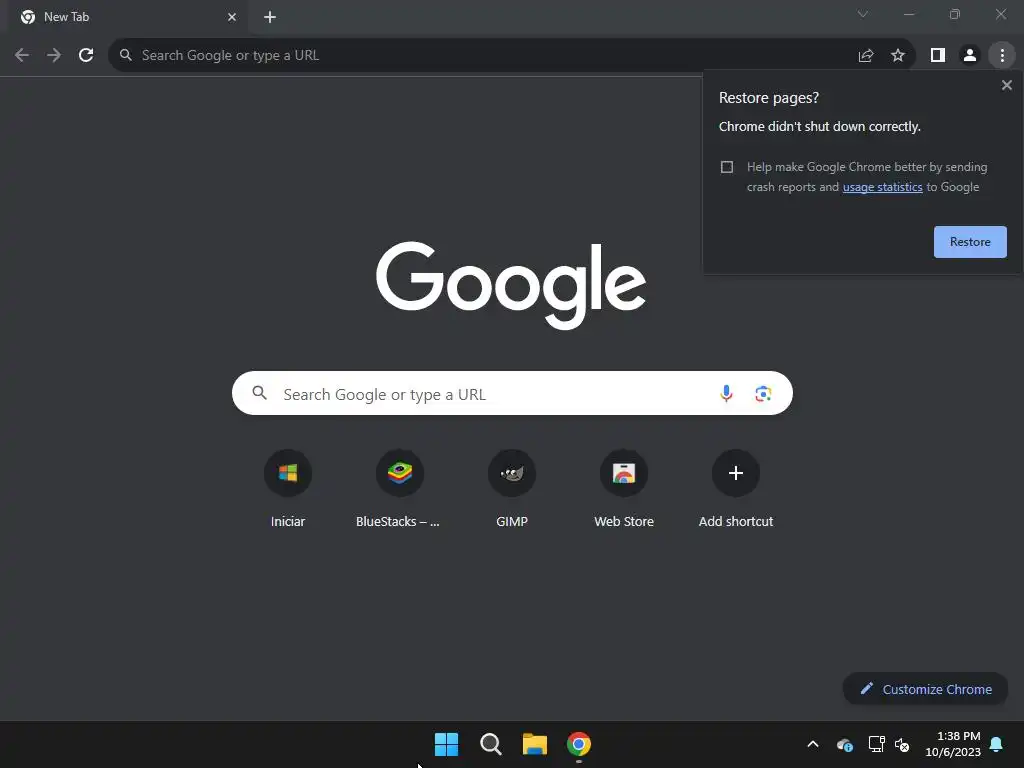This screenshot has width=1024, height=768.
Task: Open the Web Store shortcut
Action: click(x=624, y=489)
